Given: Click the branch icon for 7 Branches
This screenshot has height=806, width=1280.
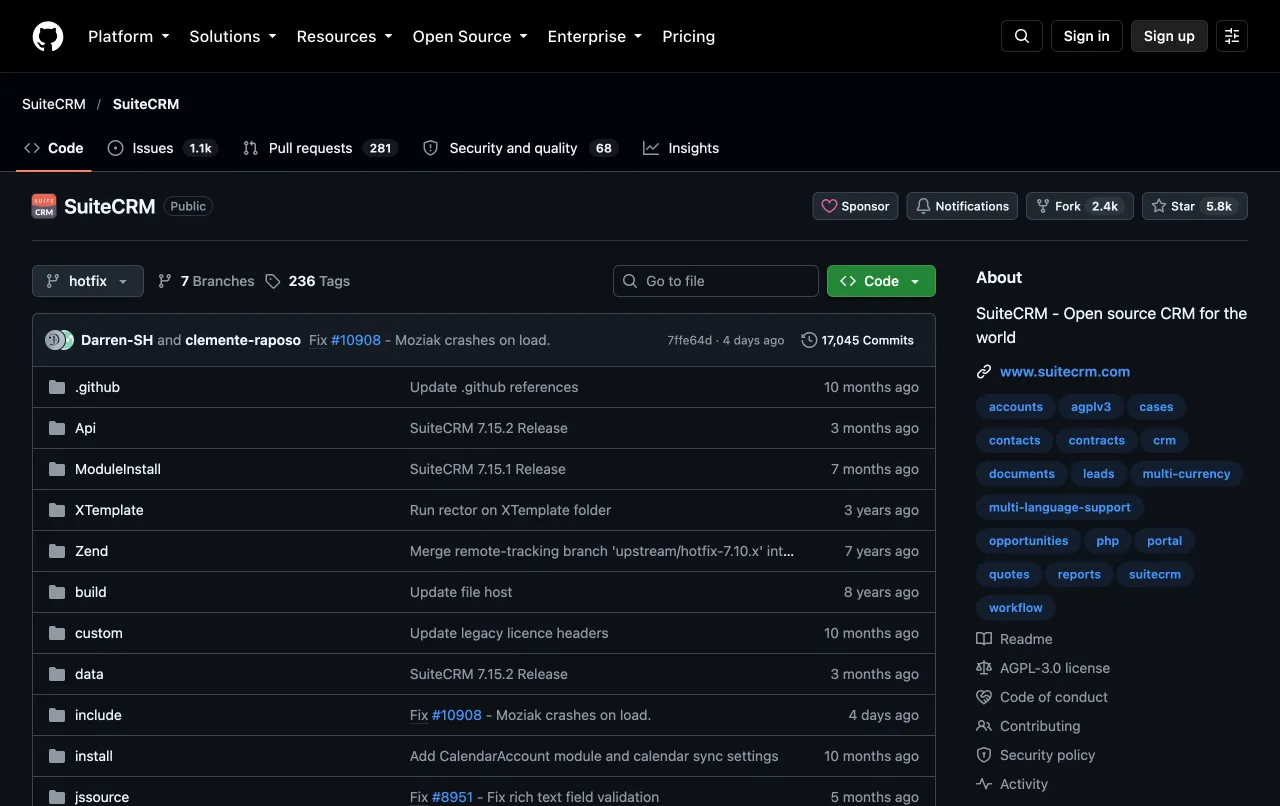Looking at the screenshot, I should click(x=165, y=281).
